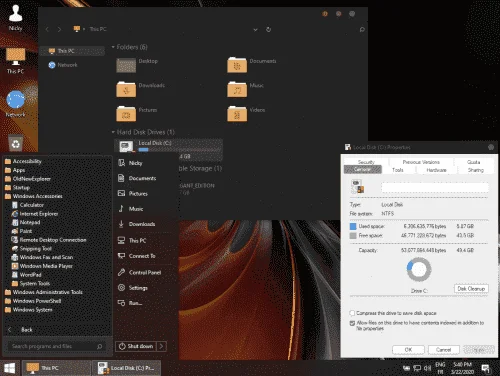Viewport: 500px width, 376px height.
Task: Click the gray Free space swatch
Action: point(353,236)
